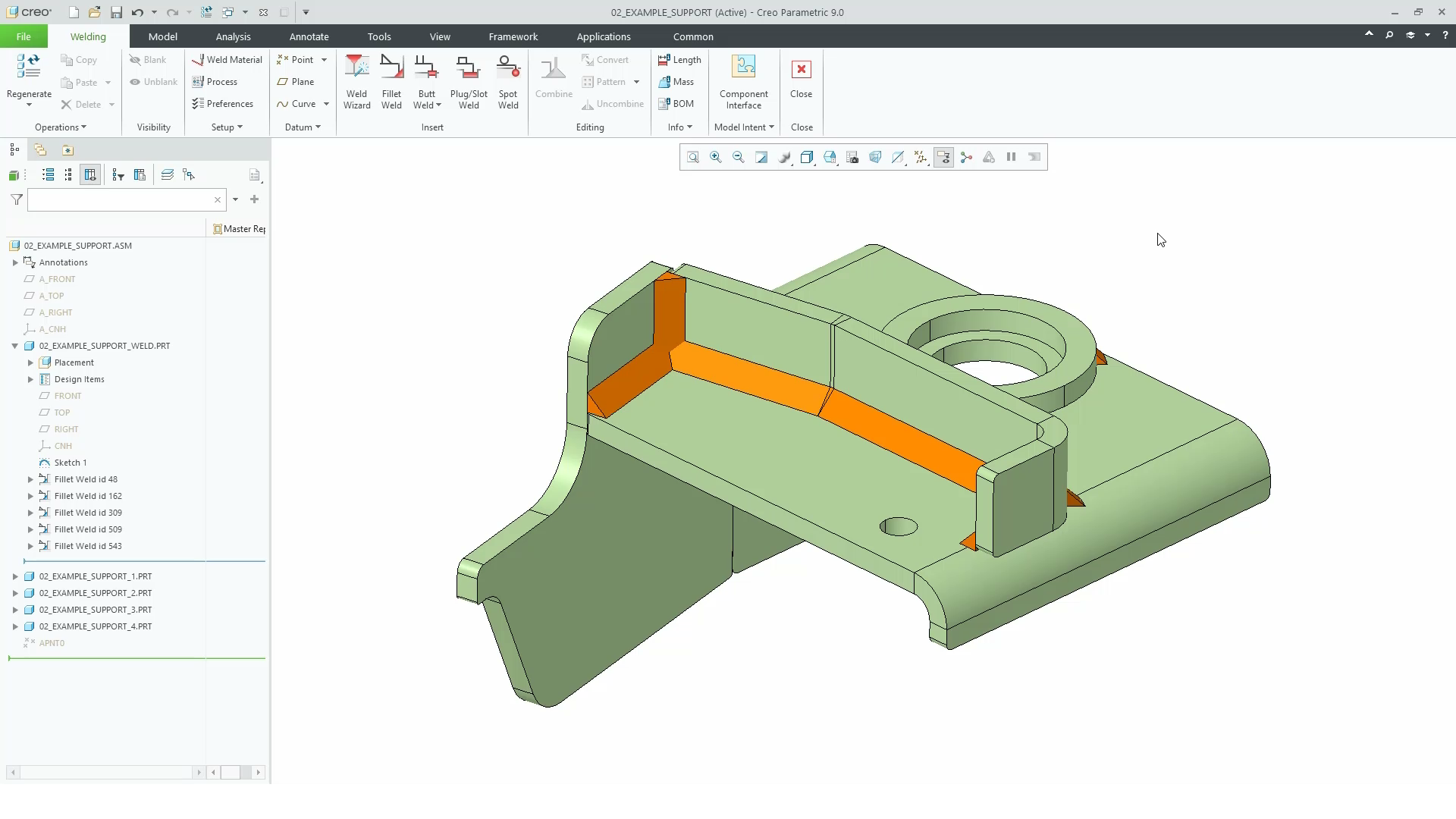Click the Mass info button
The height and width of the screenshot is (819, 1456).
pos(676,82)
